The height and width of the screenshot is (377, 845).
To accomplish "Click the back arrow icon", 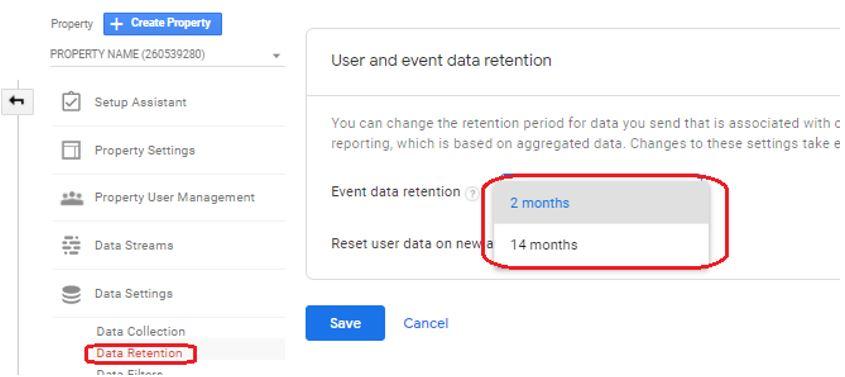I will pos(17,101).
